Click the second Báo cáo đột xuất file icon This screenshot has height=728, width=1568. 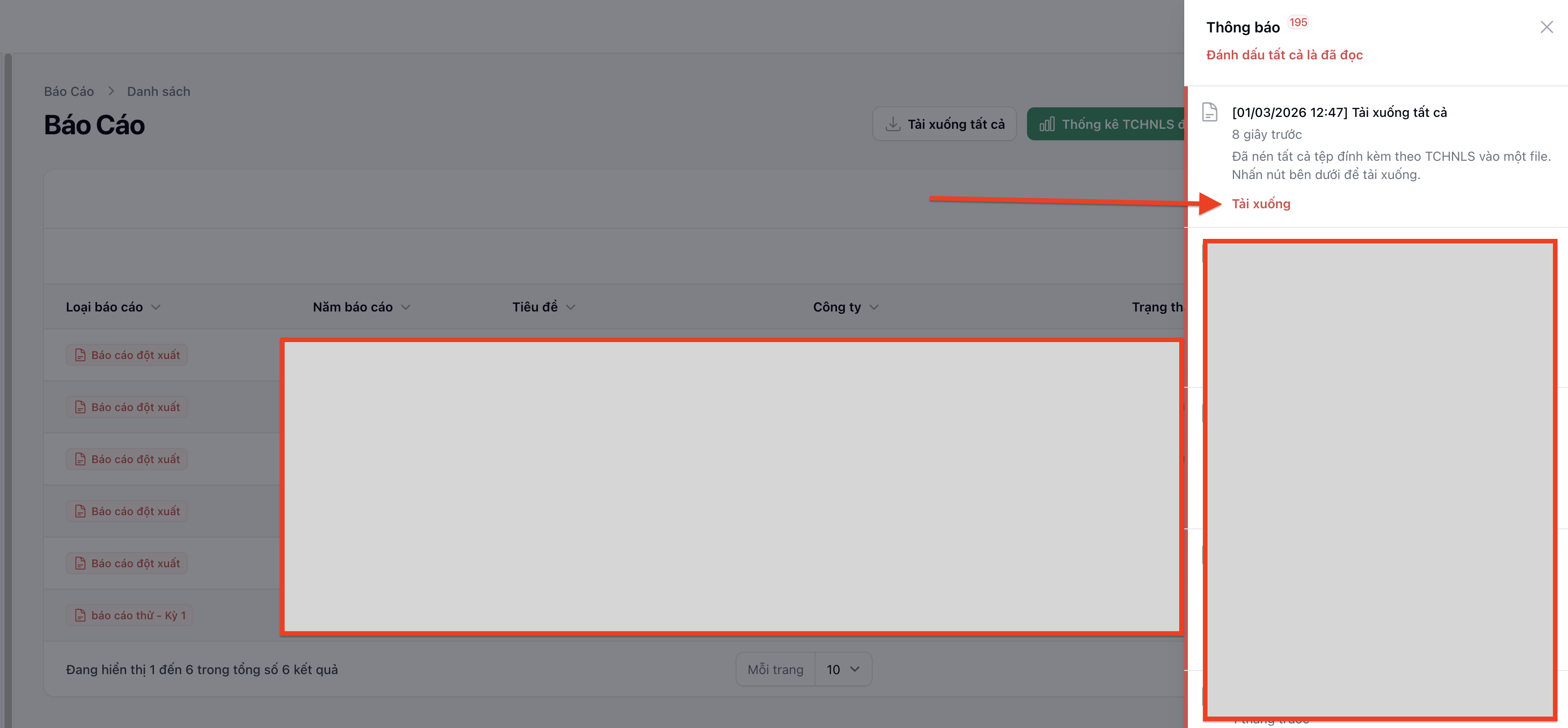click(x=80, y=407)
